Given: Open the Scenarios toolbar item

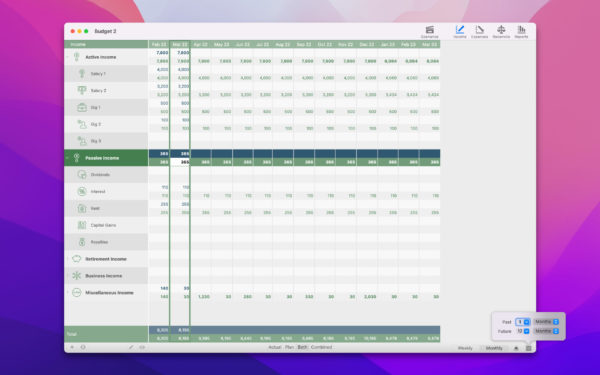Looking at the screenshot, I should pyautogui.click(x=429, y=32).
